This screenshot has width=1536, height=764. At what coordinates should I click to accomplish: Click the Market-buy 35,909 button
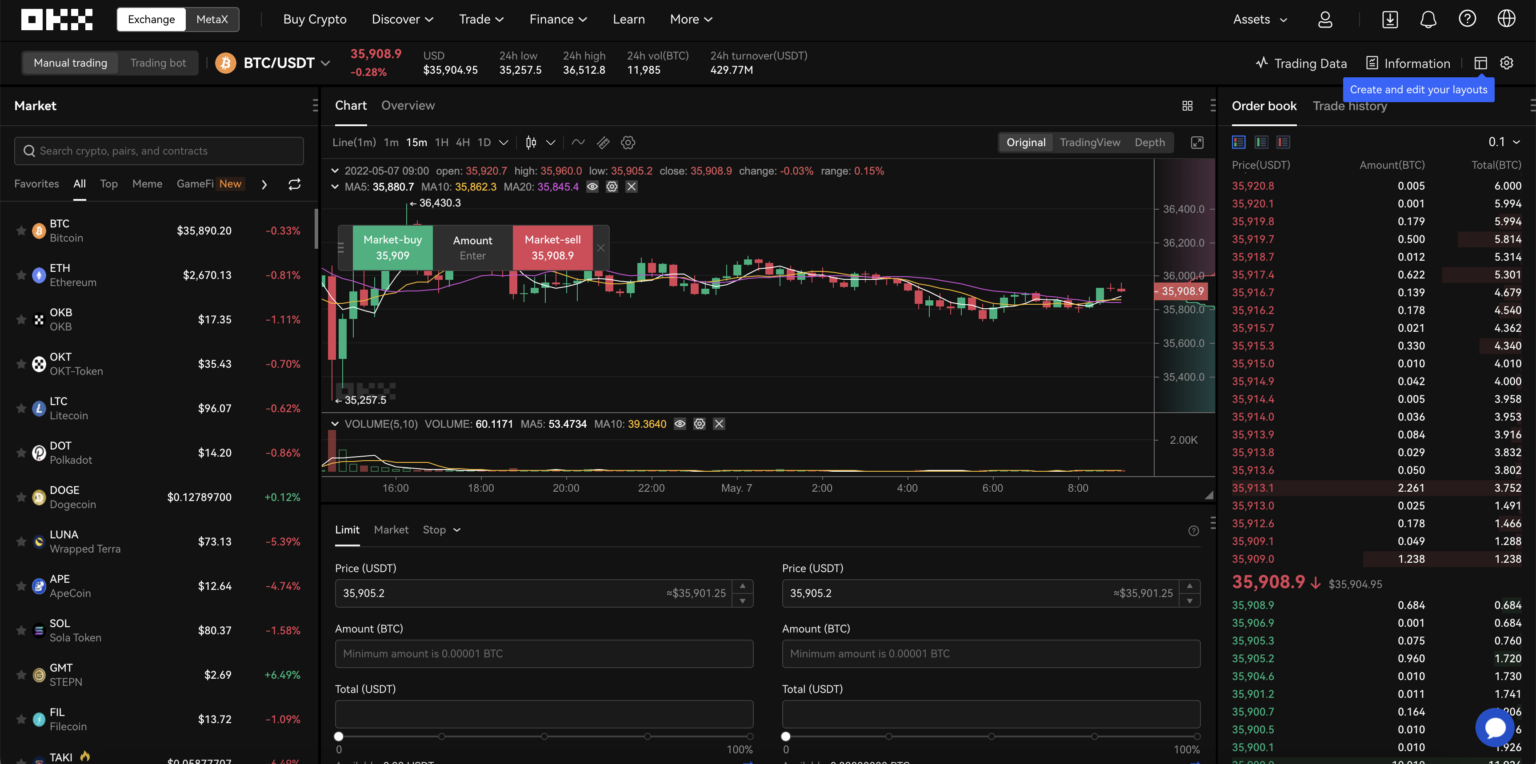pos(393,248)
